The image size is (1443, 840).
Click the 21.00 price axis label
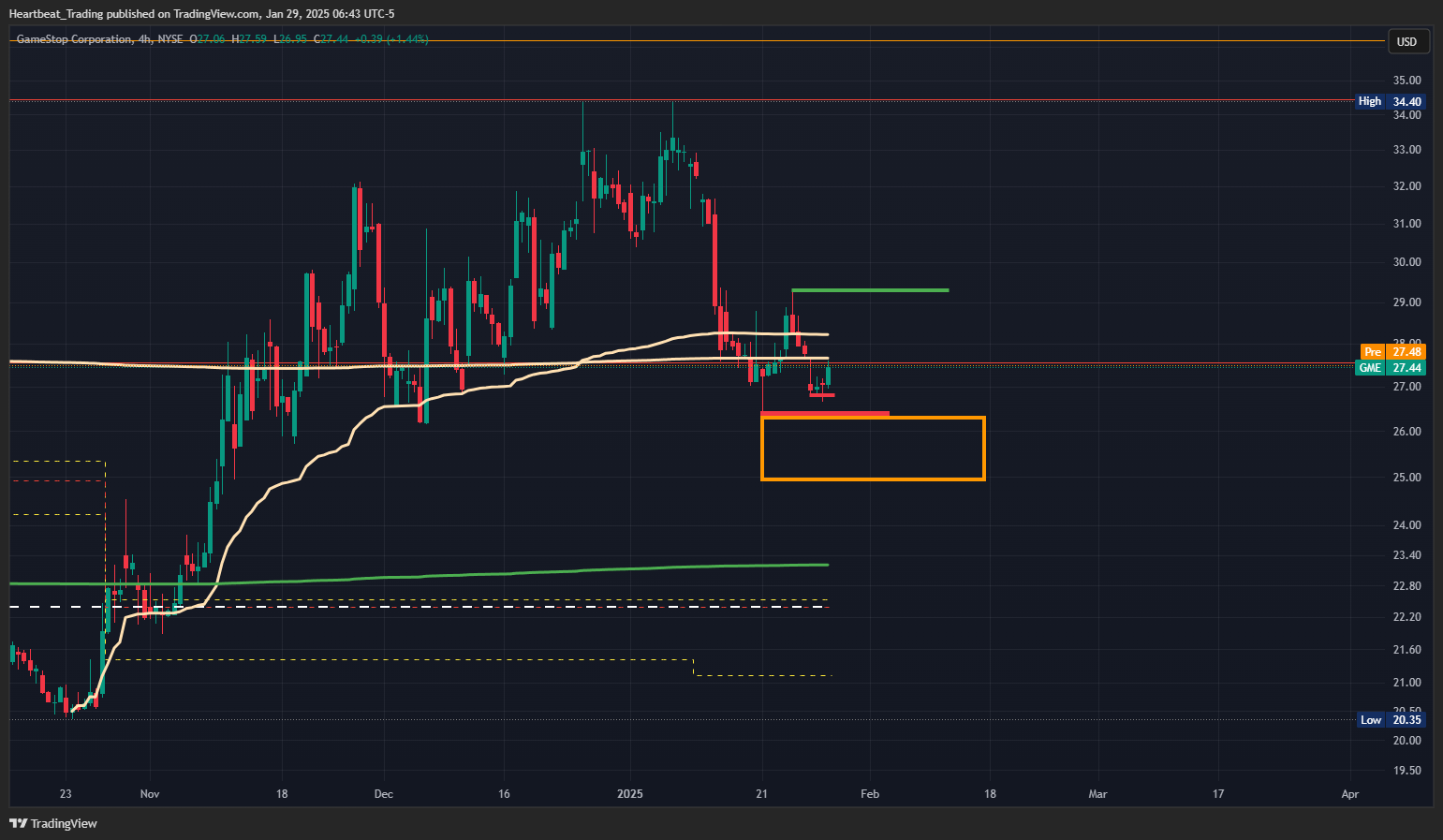point(1406,683)
